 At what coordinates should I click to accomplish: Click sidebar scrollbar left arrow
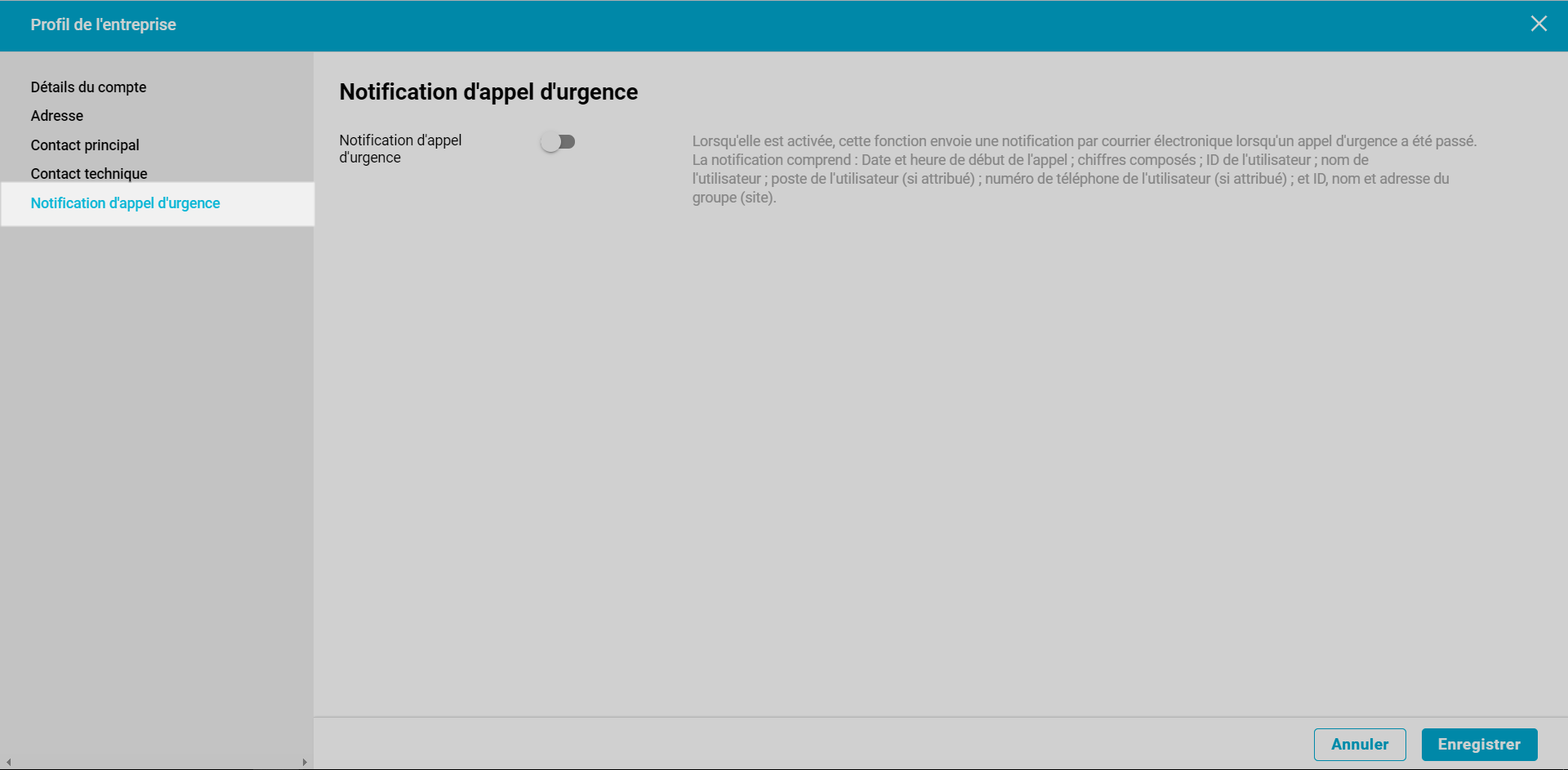coord(8,762)
